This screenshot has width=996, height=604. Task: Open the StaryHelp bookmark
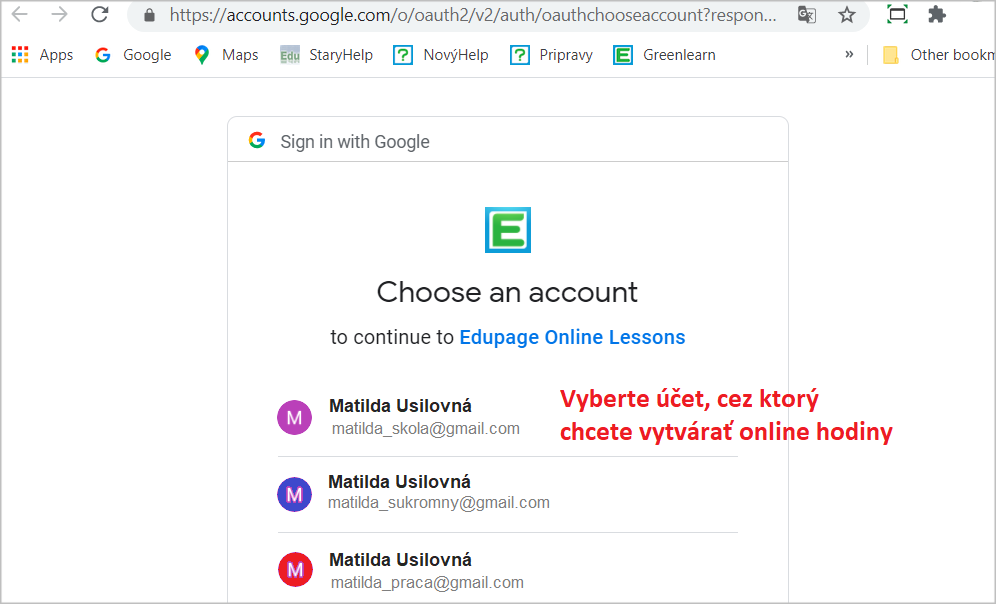click(x=326, y=55)
